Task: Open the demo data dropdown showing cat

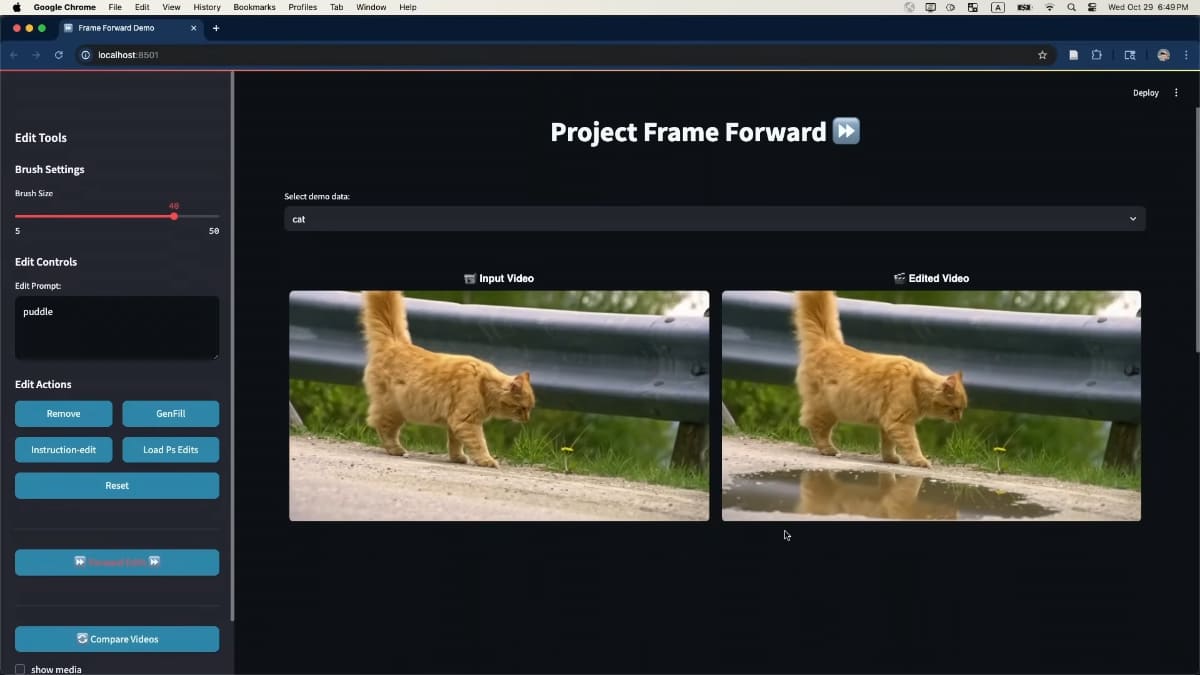Action: click(714, 218)
